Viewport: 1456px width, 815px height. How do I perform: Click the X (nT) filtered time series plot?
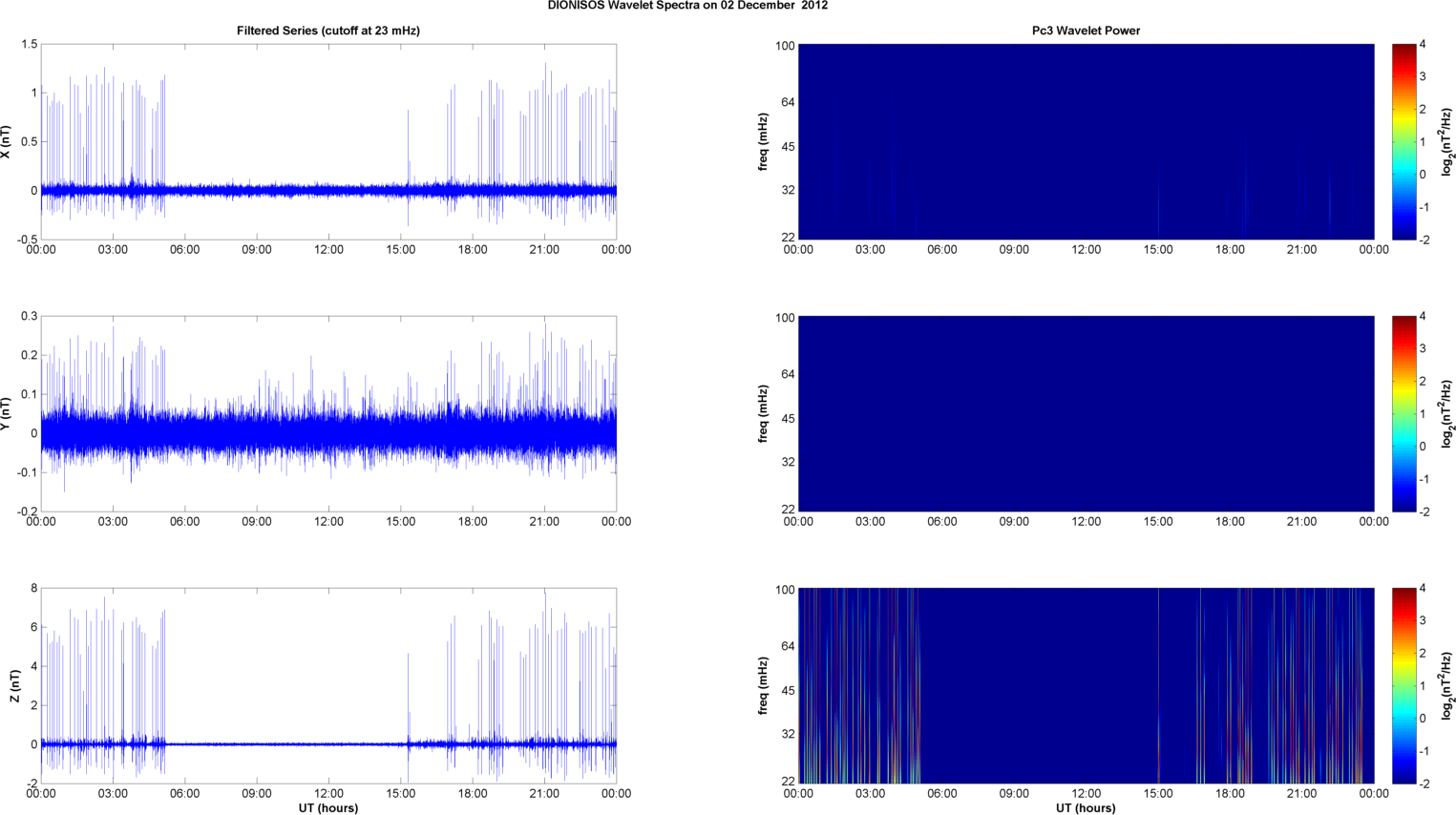click(328, 141)
